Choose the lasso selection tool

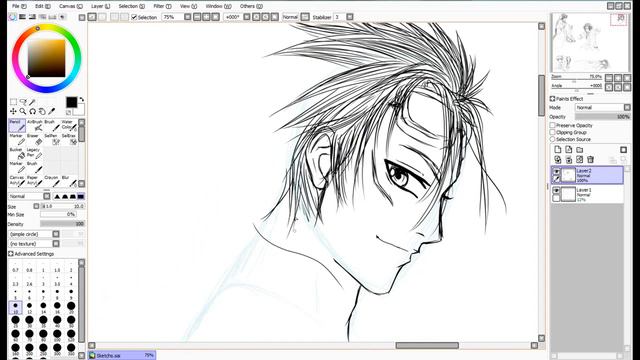point(23,102)
